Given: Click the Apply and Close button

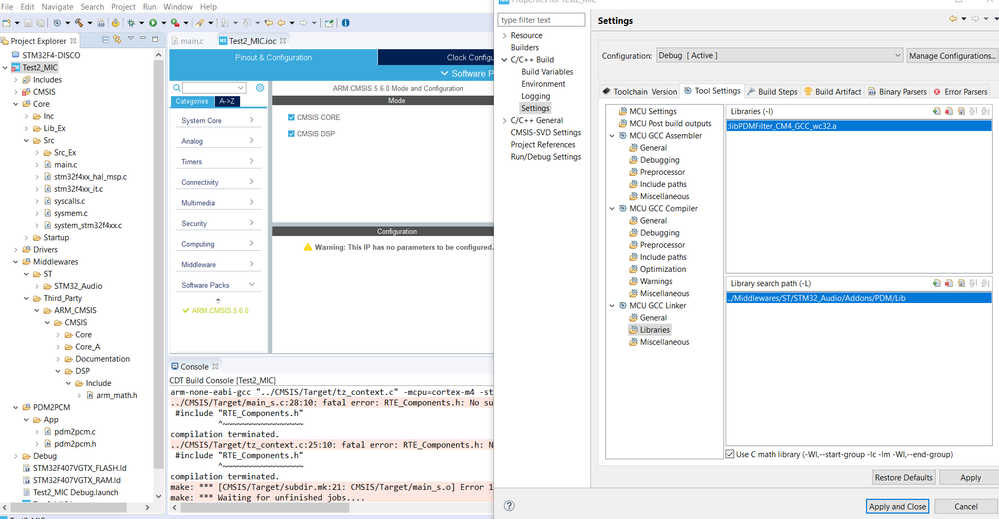Looking at the screenshot, I should point(897,506).
